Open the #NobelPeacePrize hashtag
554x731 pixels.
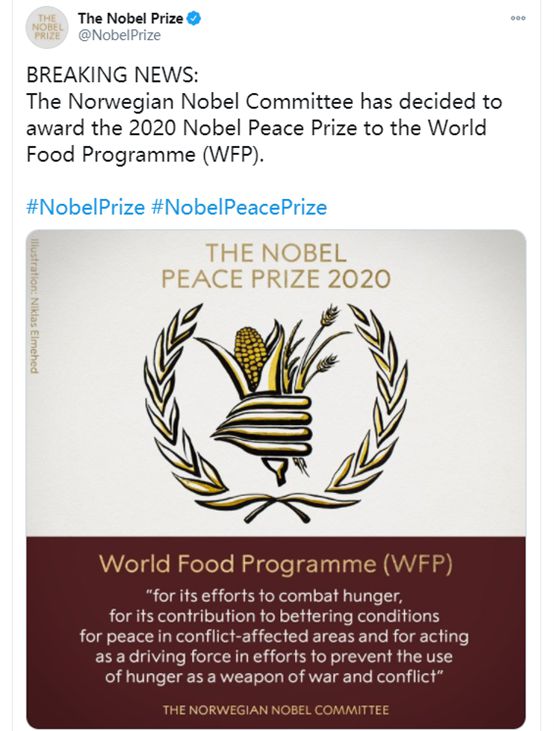click(x=239, y=207)
